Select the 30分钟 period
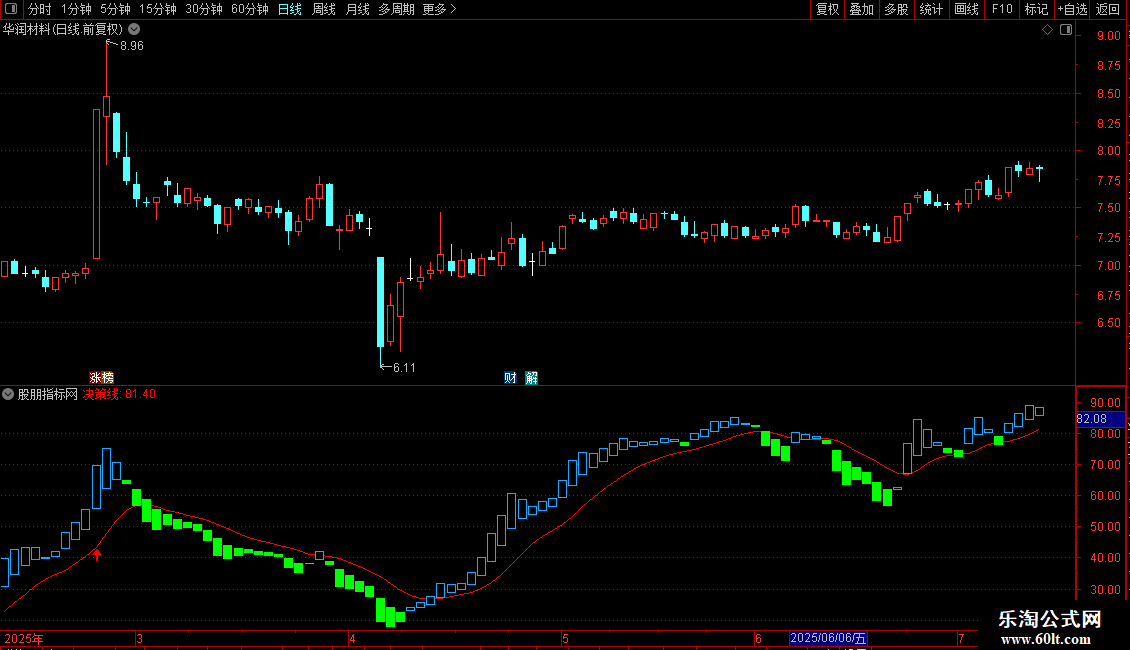This screenshot has width=1130, height=650. click(x=204, y=9)
